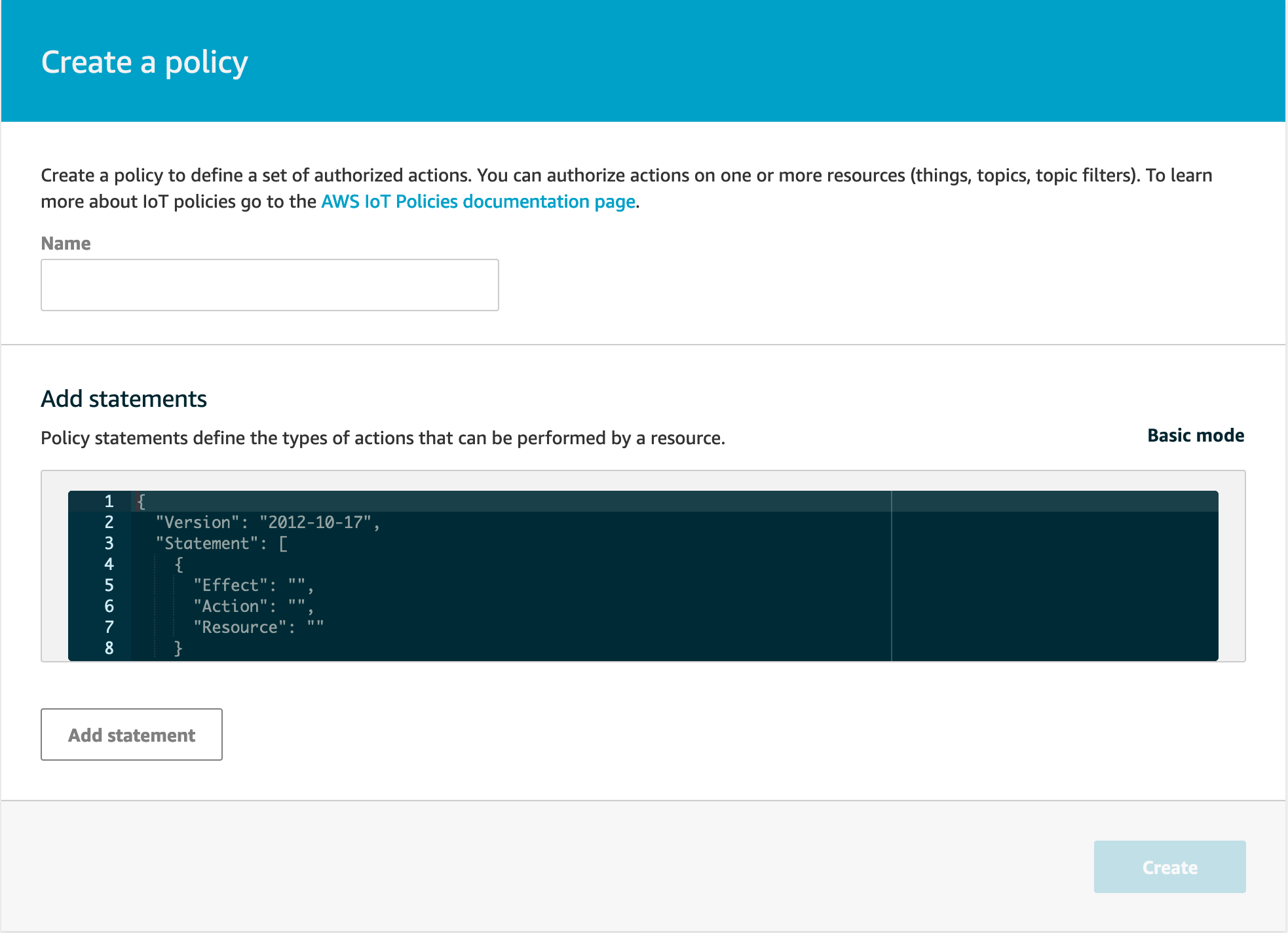Click the closing brace on line 8
Screen dimensions: 1288x933
[x=178, y=648]
